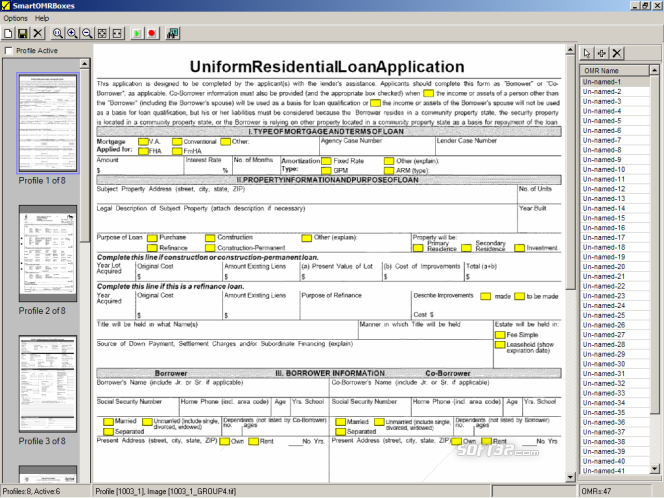Open the binoculars search tool icon
This screenshot has height=498, width=664.
pos(172,33)
